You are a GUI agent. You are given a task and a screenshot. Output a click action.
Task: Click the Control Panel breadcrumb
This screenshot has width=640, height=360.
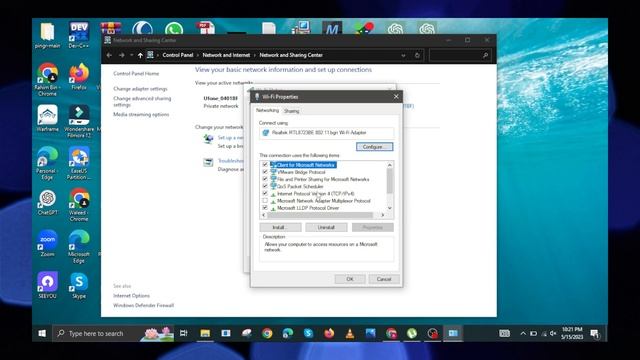(178, 55)
